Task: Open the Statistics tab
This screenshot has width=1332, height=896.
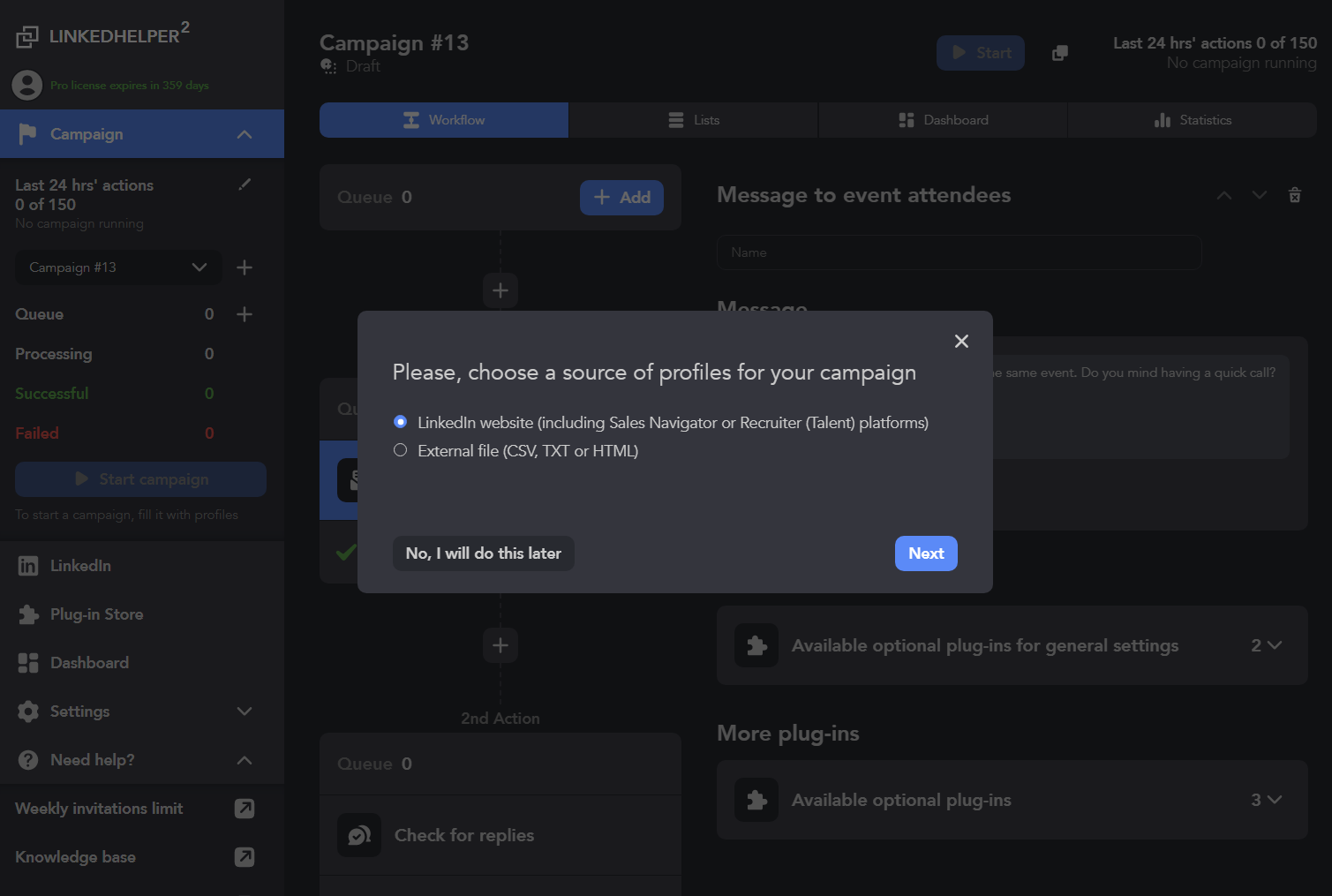Action: pyautogui.click(x=1193, y=120)
